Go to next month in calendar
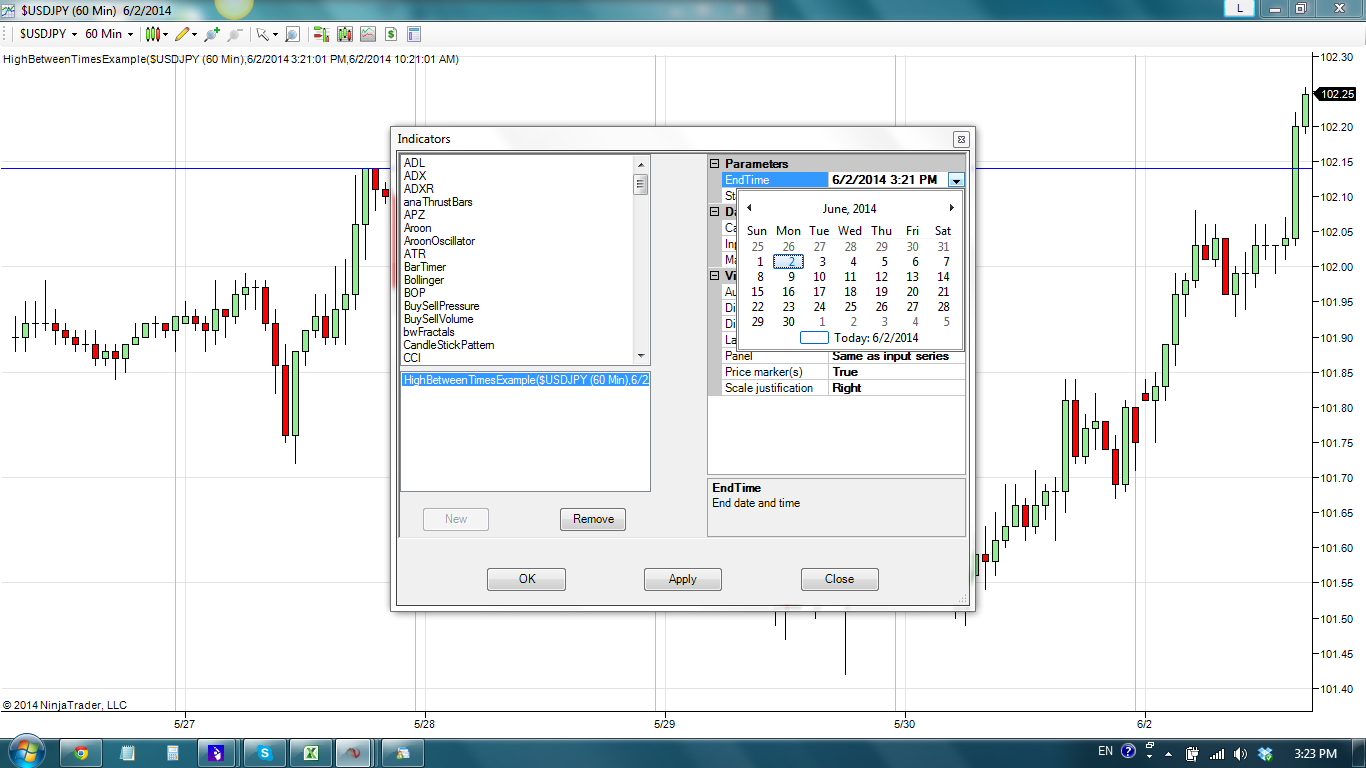The height and width of the screenshot is (768, 1366). point(951,208)
